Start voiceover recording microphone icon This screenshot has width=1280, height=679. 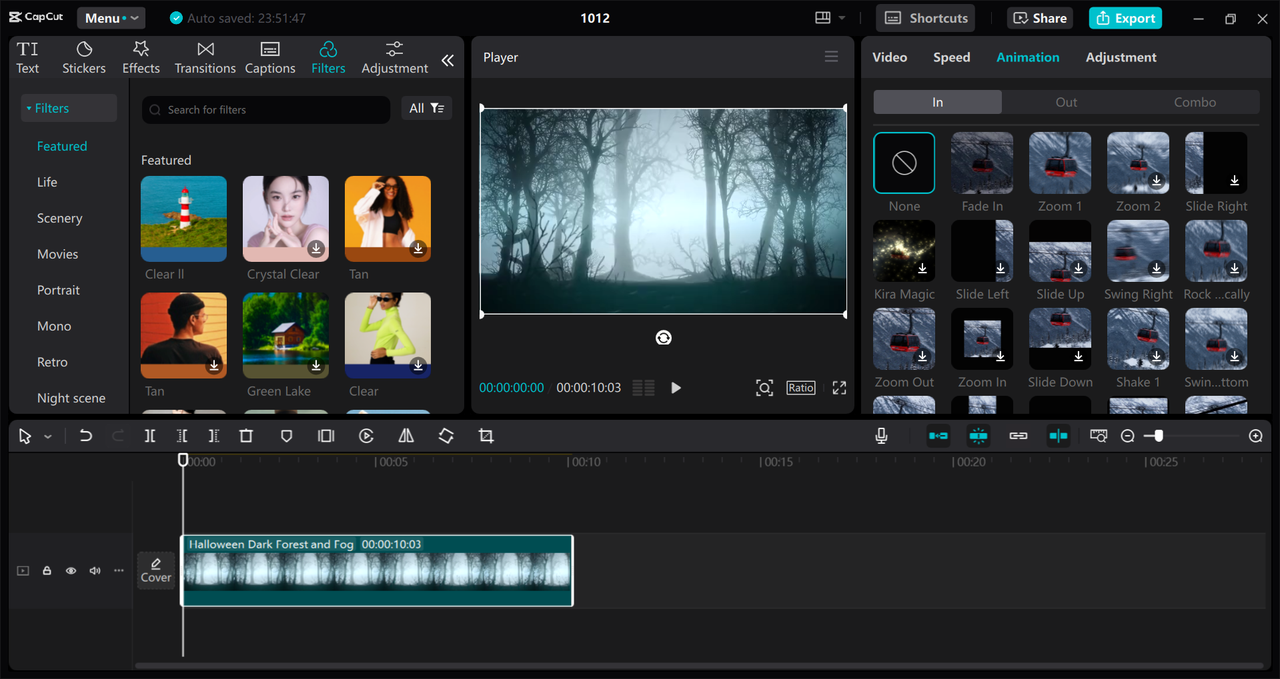click(x=881, y=436)
